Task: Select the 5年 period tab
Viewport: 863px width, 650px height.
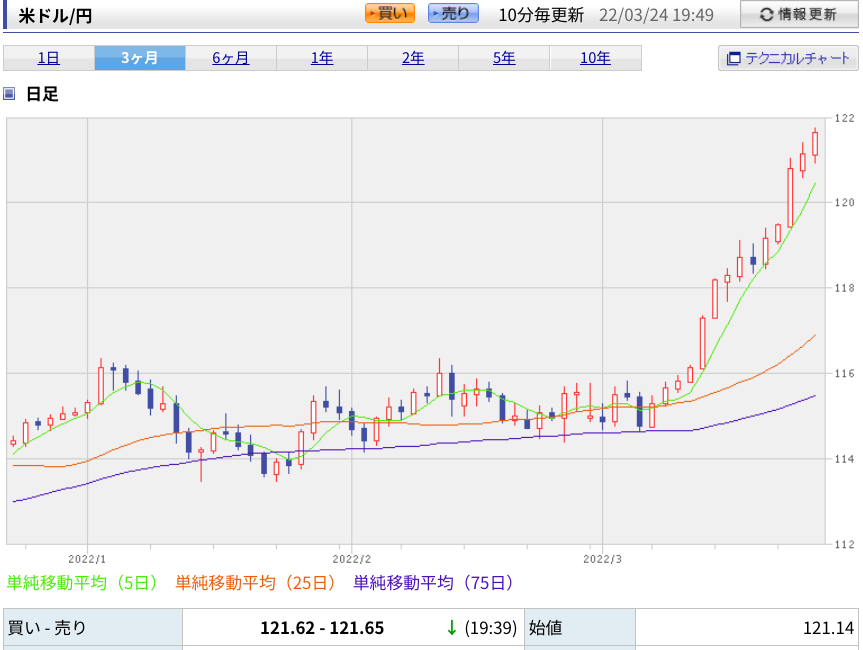Action: click(504, 58)
